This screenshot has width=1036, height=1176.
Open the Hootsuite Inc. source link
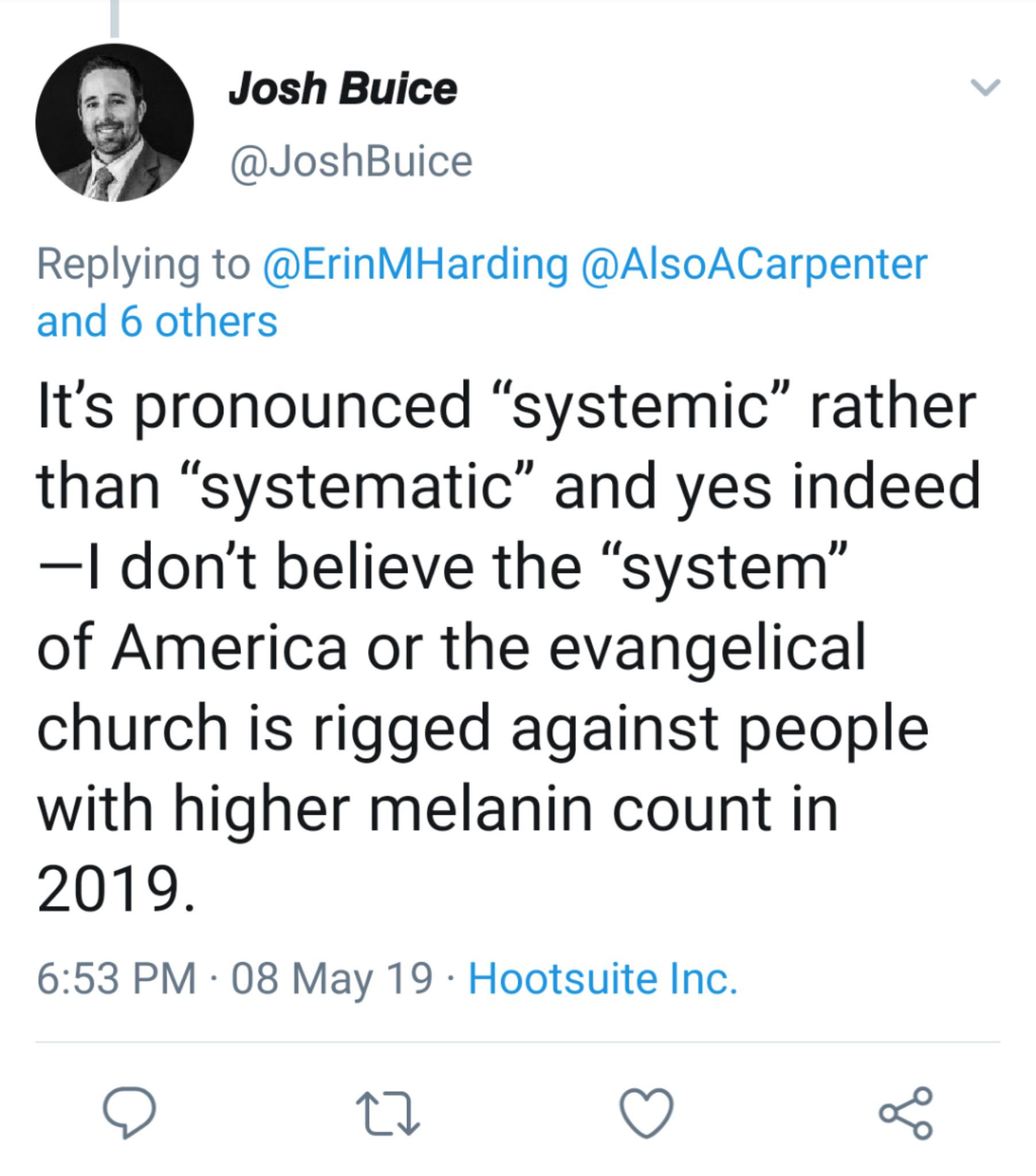click(602, 978)
